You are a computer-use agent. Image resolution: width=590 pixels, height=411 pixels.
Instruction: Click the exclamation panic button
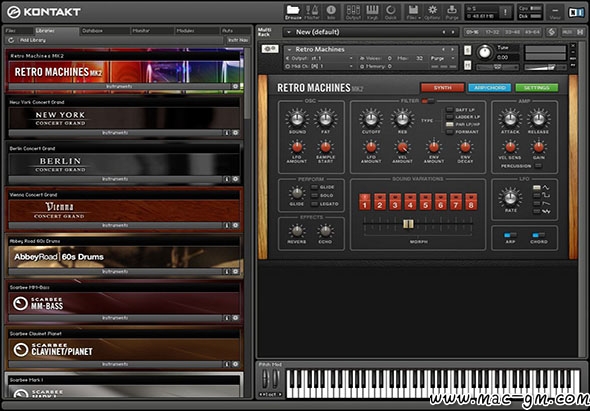[x=505, y=12]
